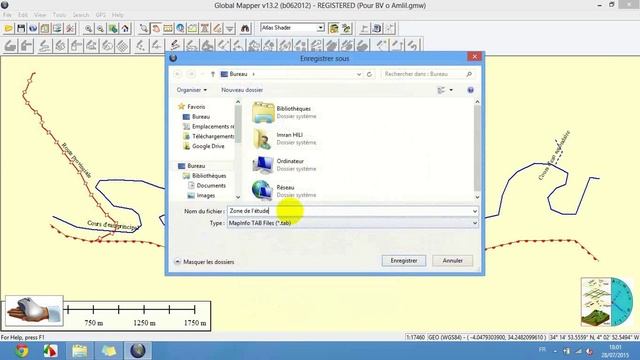
Task: Select the Pan grab-hand tool
Action: (156, 28)
